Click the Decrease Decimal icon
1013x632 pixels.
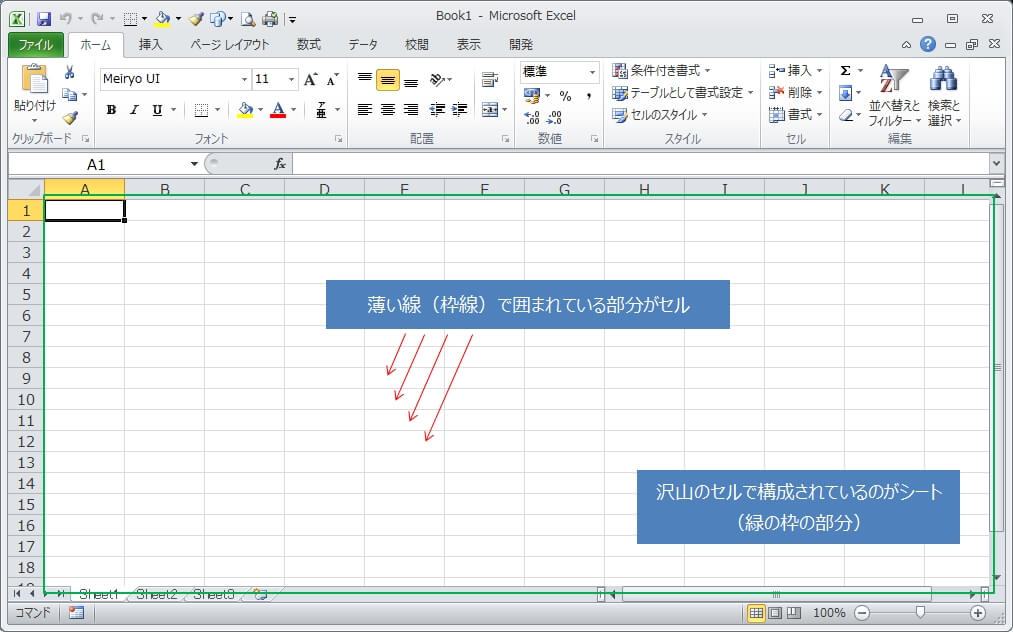click(554, 118)
